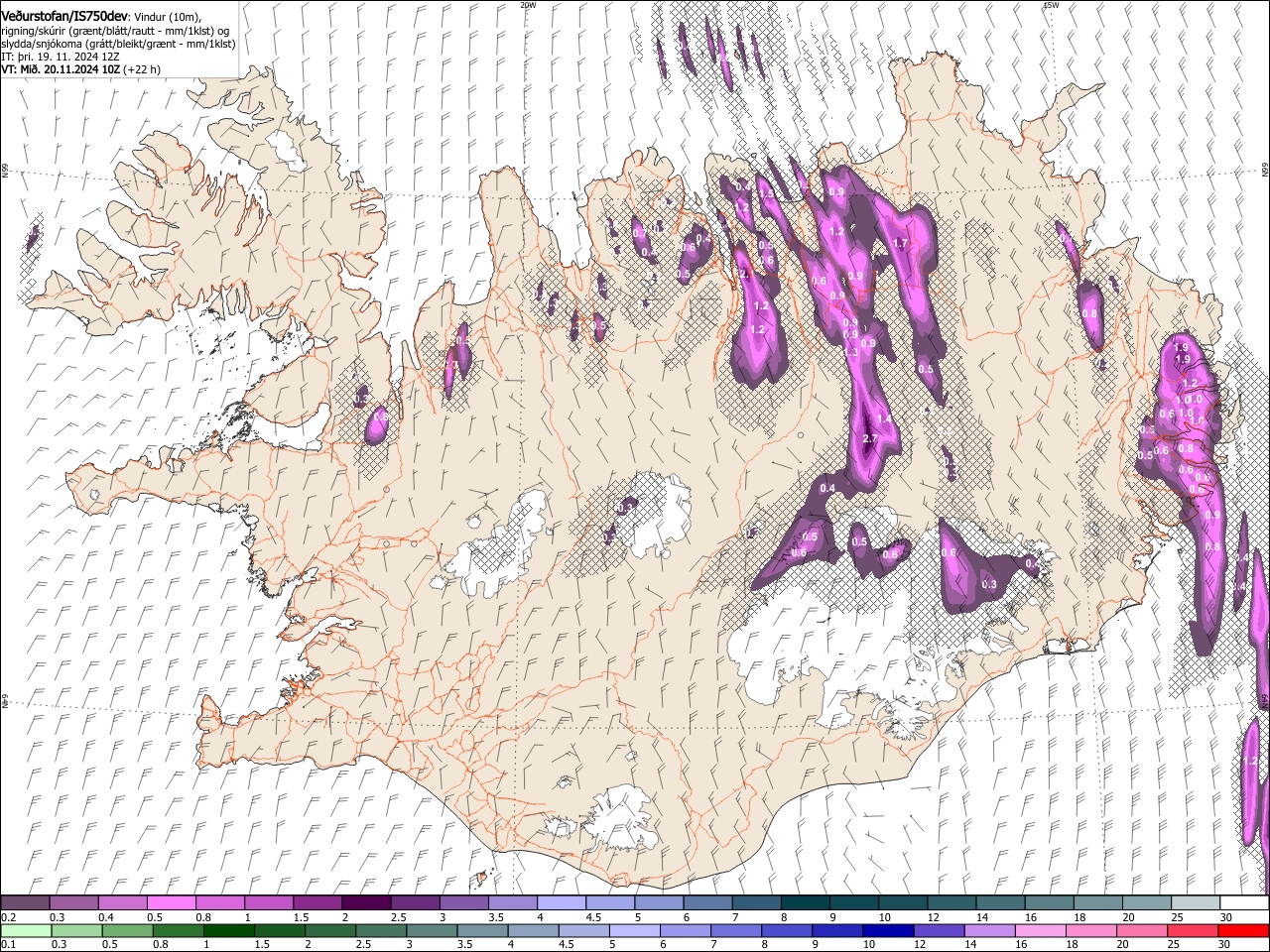Click the "IT: þri. 19. 11. 2024 12Z" line

(x=61, y=57)
